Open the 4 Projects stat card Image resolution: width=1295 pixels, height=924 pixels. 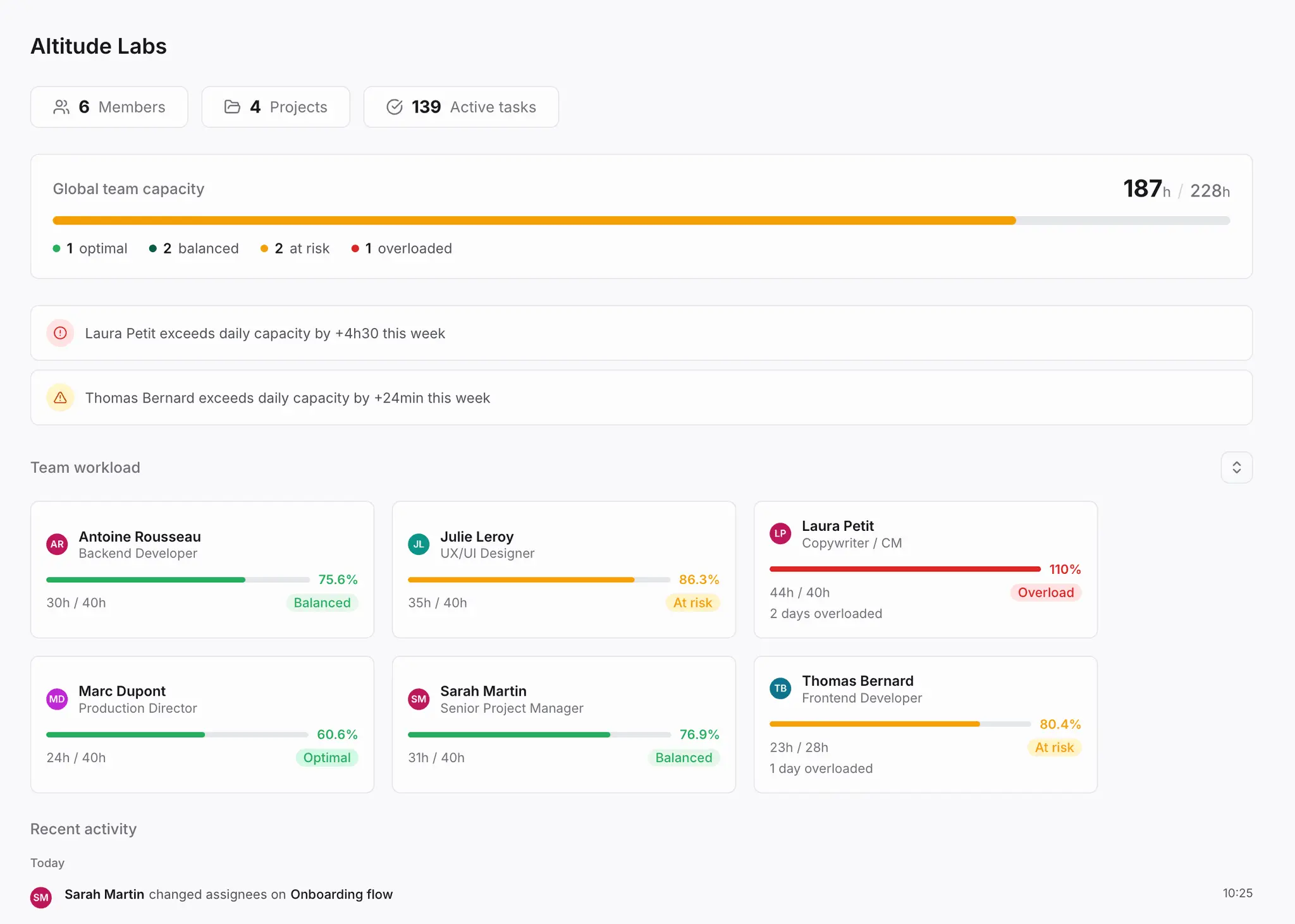276,107
